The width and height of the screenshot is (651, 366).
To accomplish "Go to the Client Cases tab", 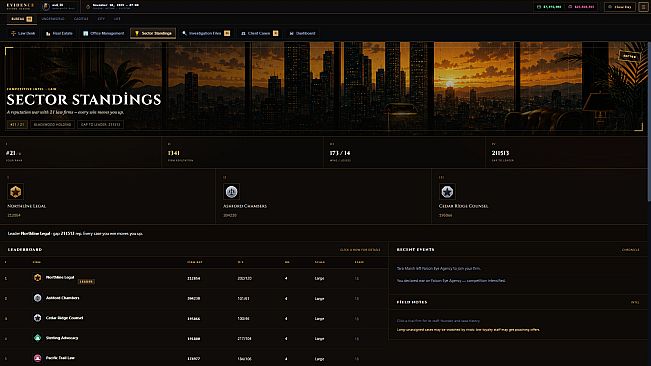I will (x=260, y=33).
